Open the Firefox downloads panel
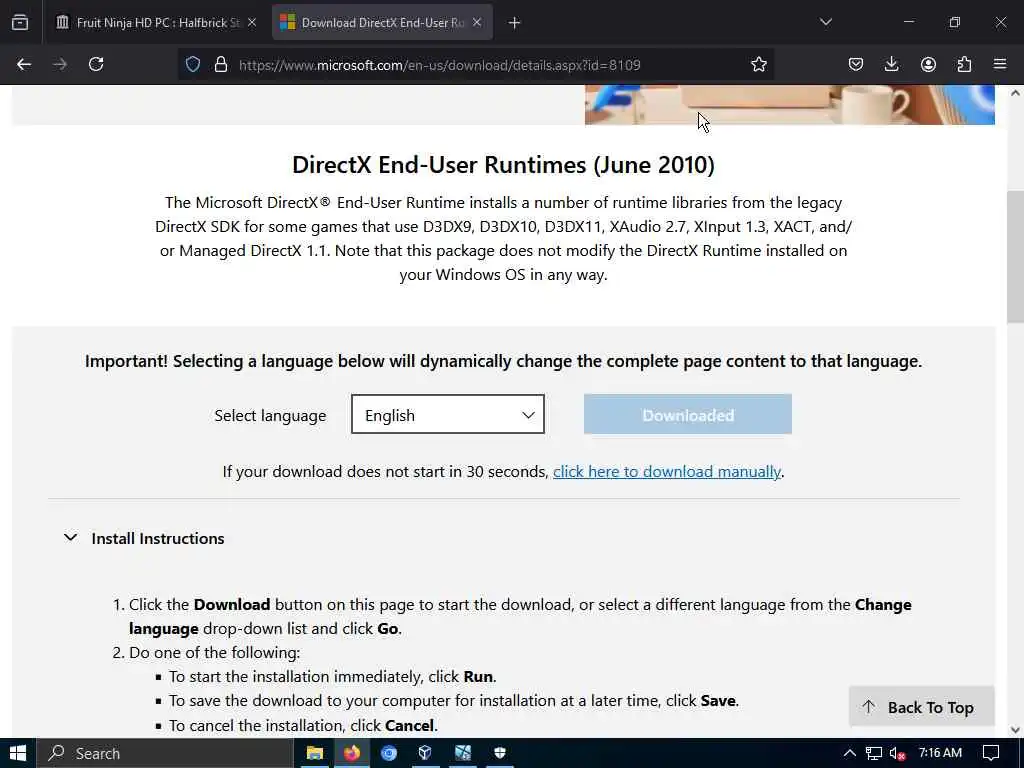The height and width of the screenshot is (768, 1024). tap(891, 64)
